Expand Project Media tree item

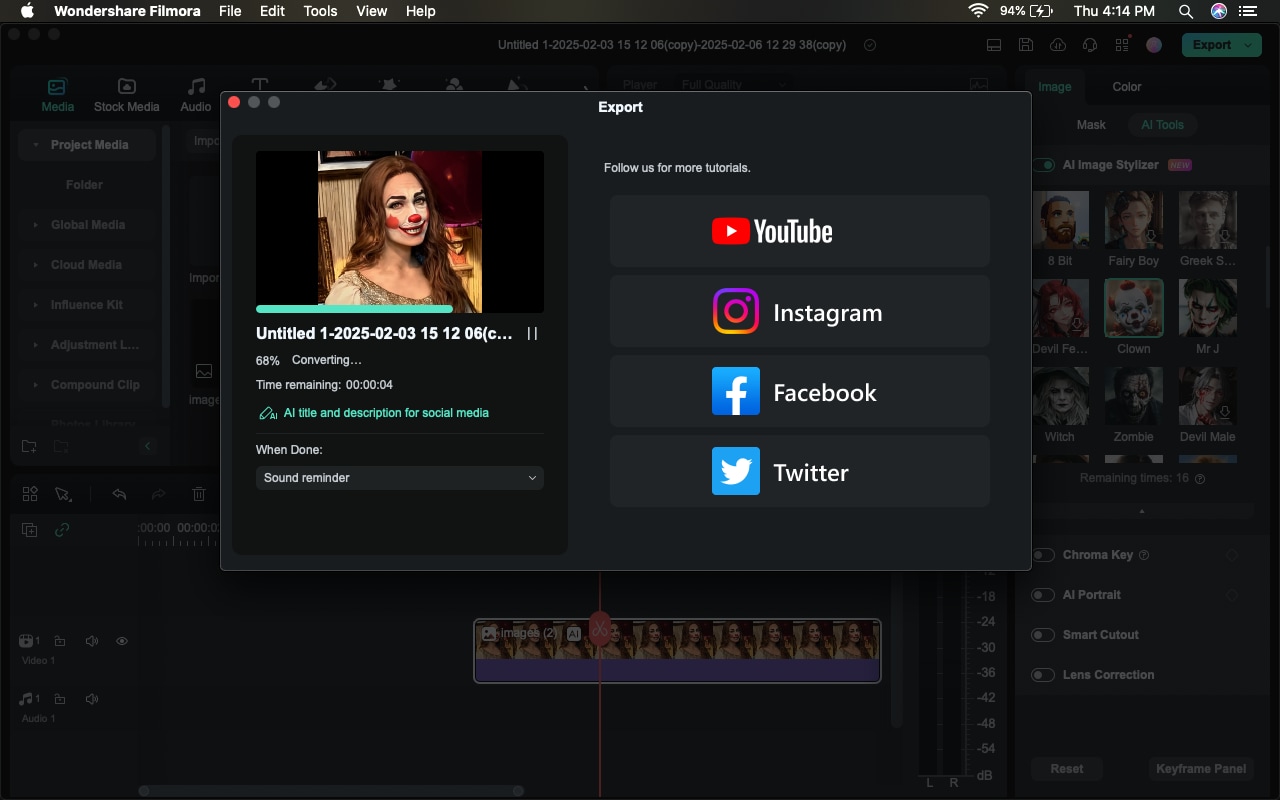(37, 145)
